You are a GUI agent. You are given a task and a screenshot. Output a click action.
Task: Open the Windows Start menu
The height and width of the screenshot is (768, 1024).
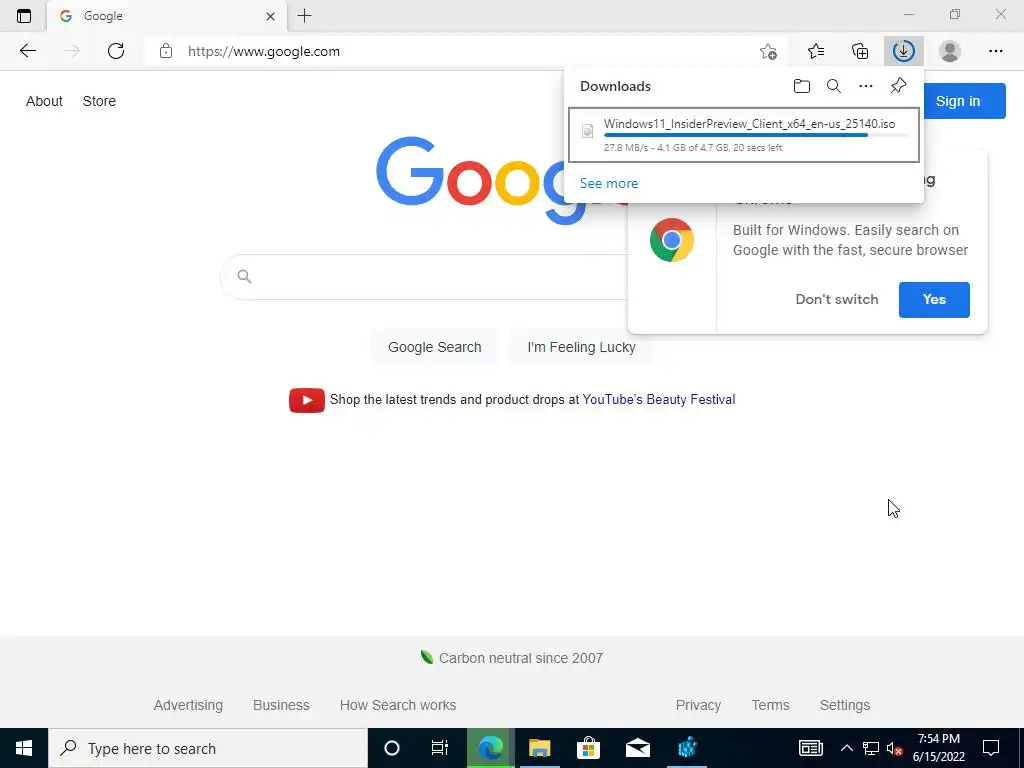24,748
